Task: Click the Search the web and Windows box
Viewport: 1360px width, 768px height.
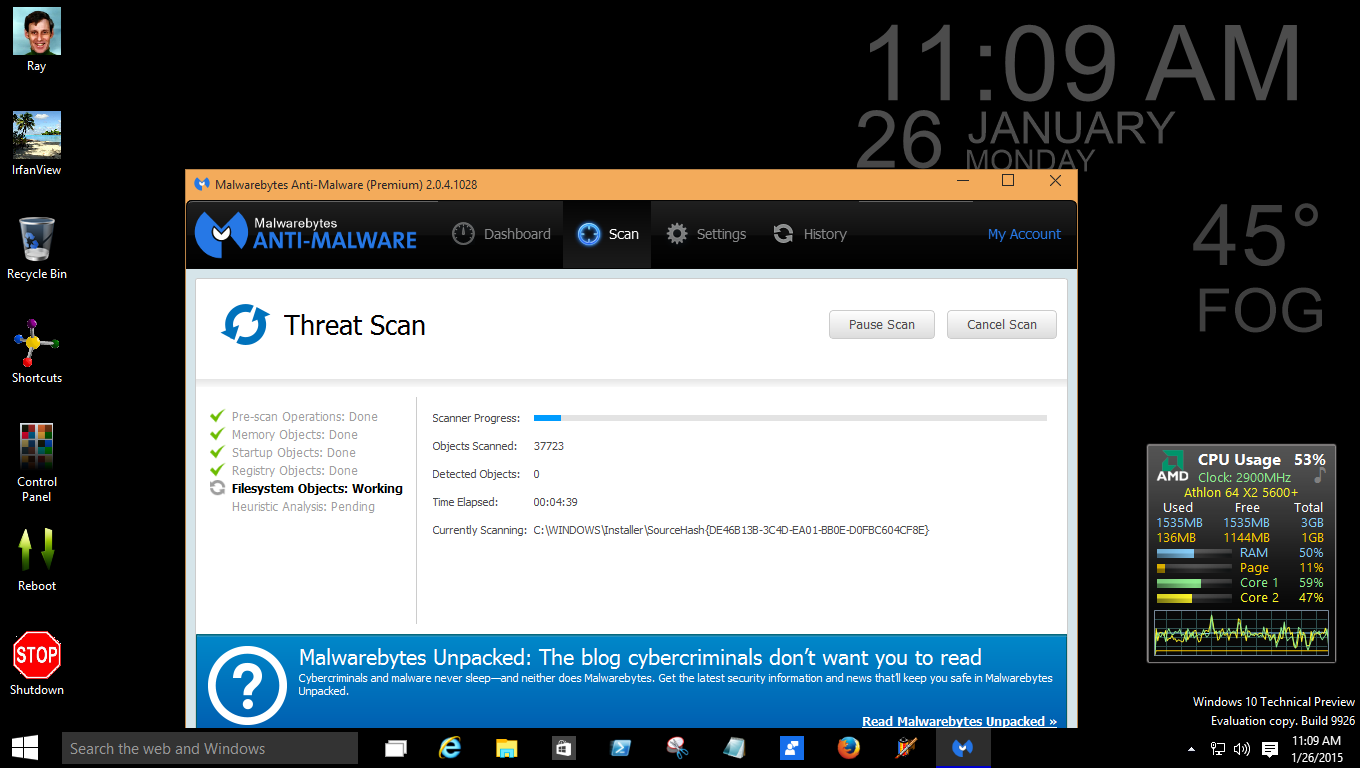Action: pos(210,748)
